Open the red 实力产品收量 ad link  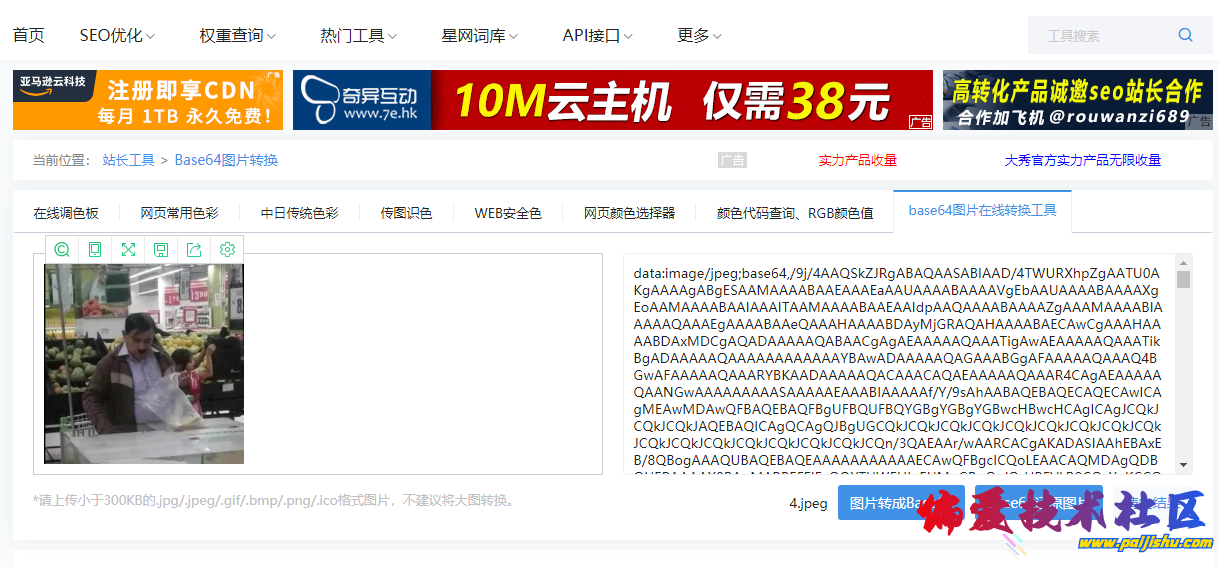(857, 160)
